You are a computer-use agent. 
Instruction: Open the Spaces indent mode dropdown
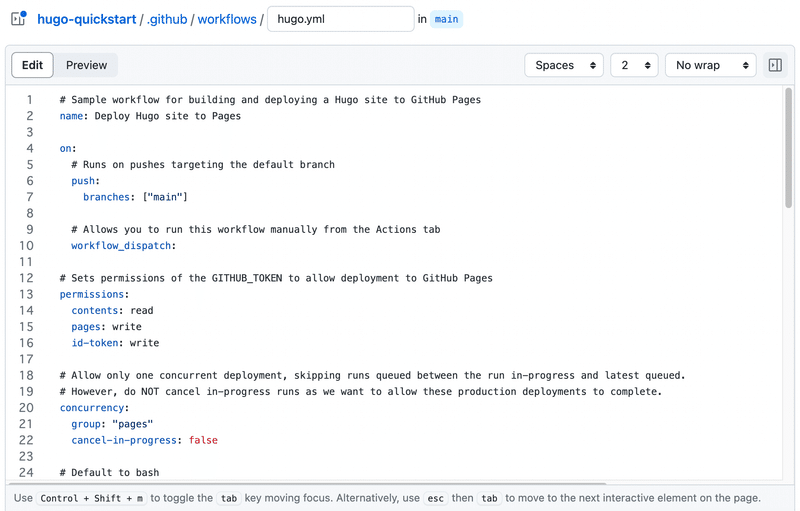tap(564, 65)
